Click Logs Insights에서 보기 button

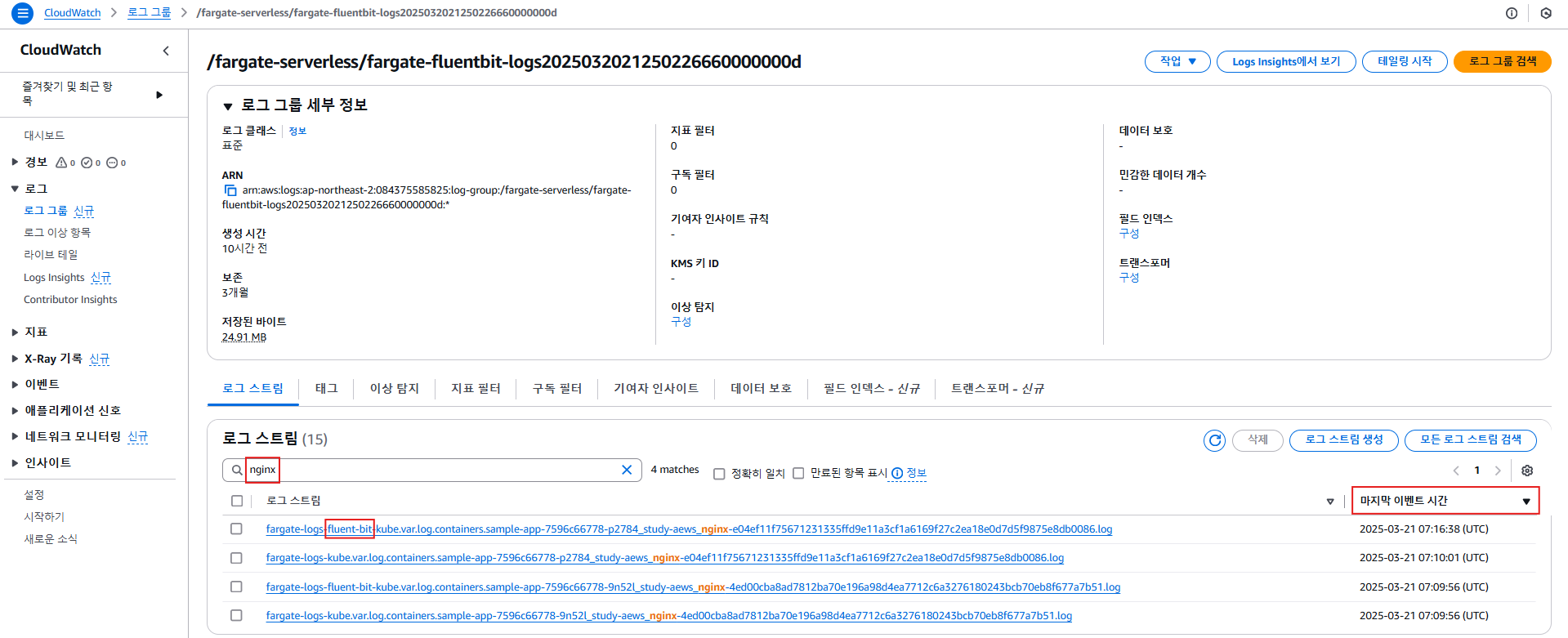[1286, 61]
